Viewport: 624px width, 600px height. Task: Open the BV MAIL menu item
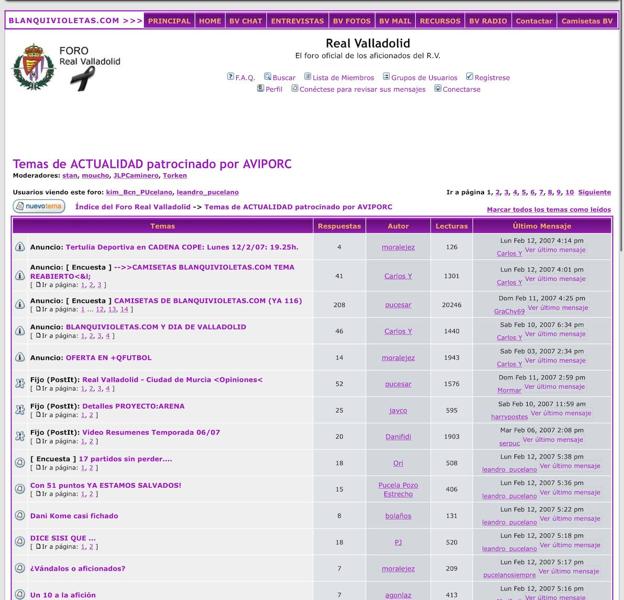[x=395, y=21]
